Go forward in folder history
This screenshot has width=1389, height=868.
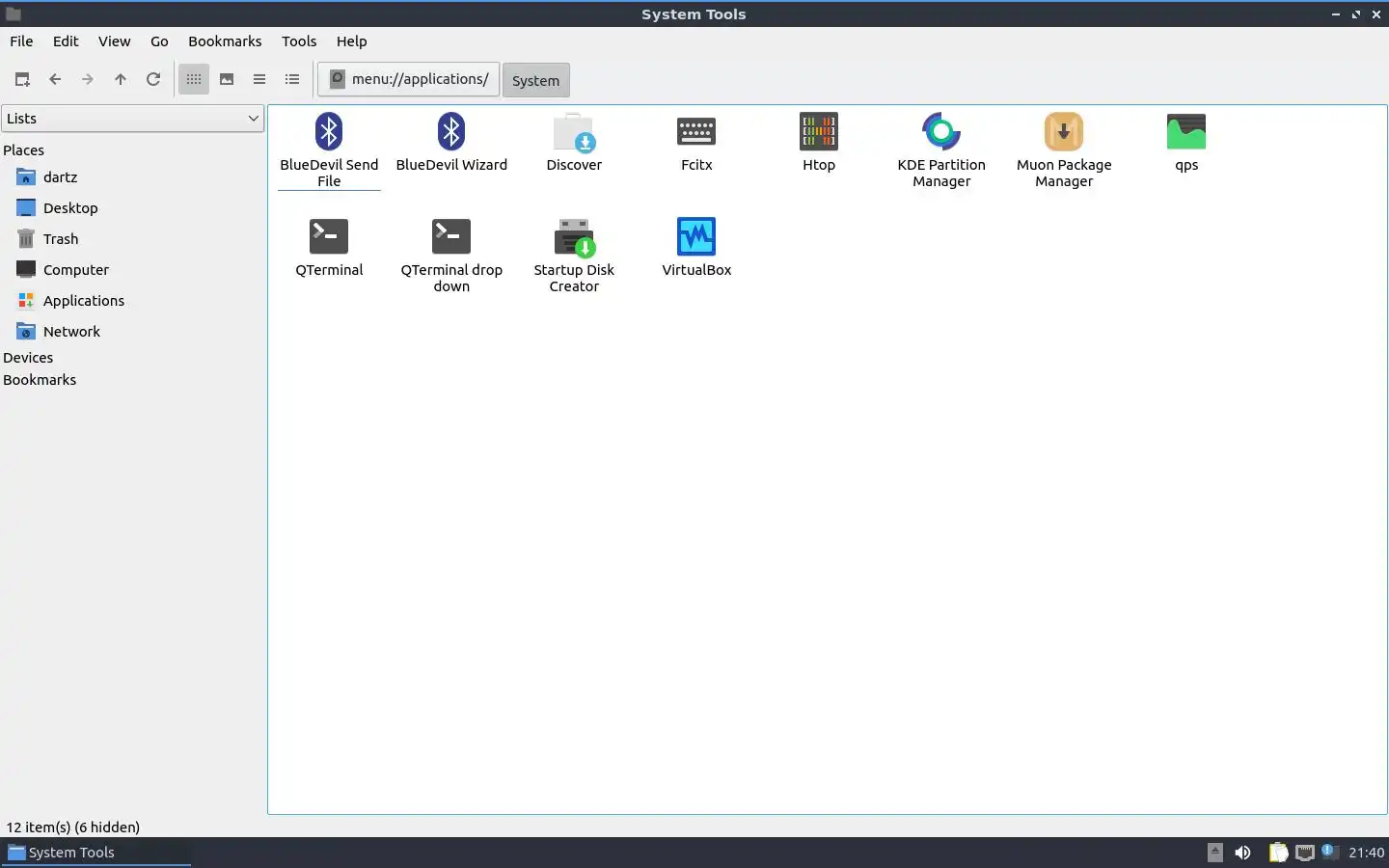(x=88, y=79)
